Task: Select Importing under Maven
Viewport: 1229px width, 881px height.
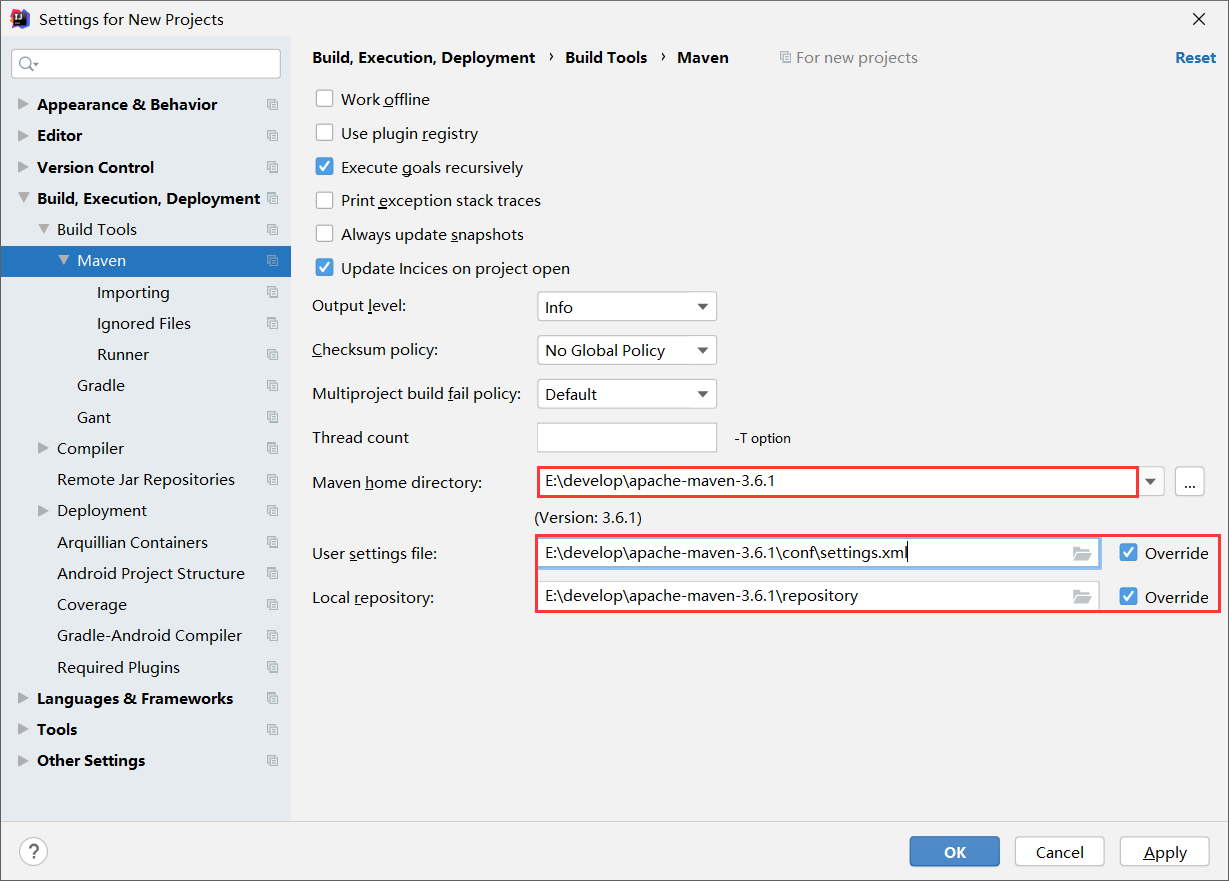Action: click(x=133, y=293)
